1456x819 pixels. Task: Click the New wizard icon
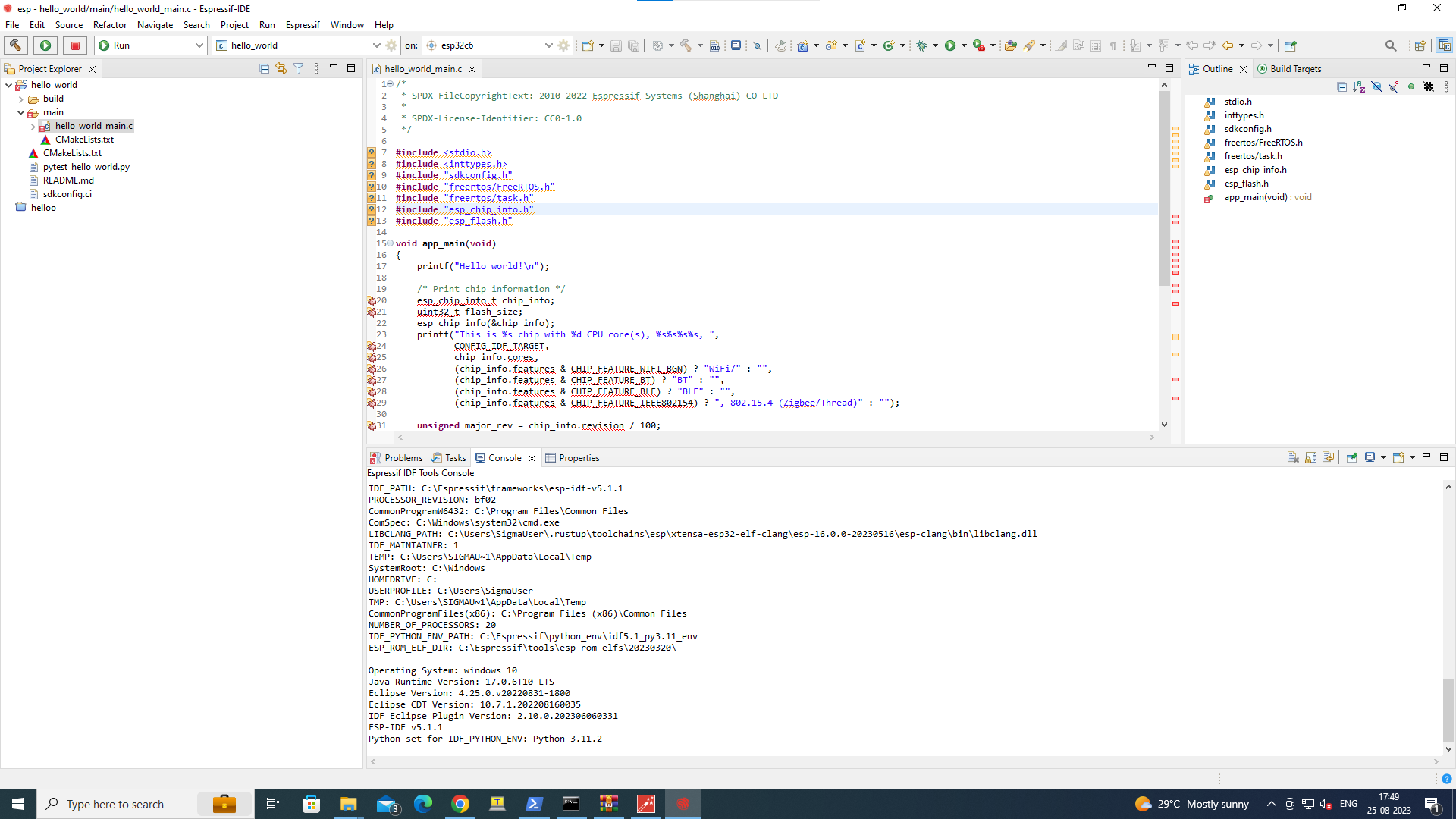point(588,45)
